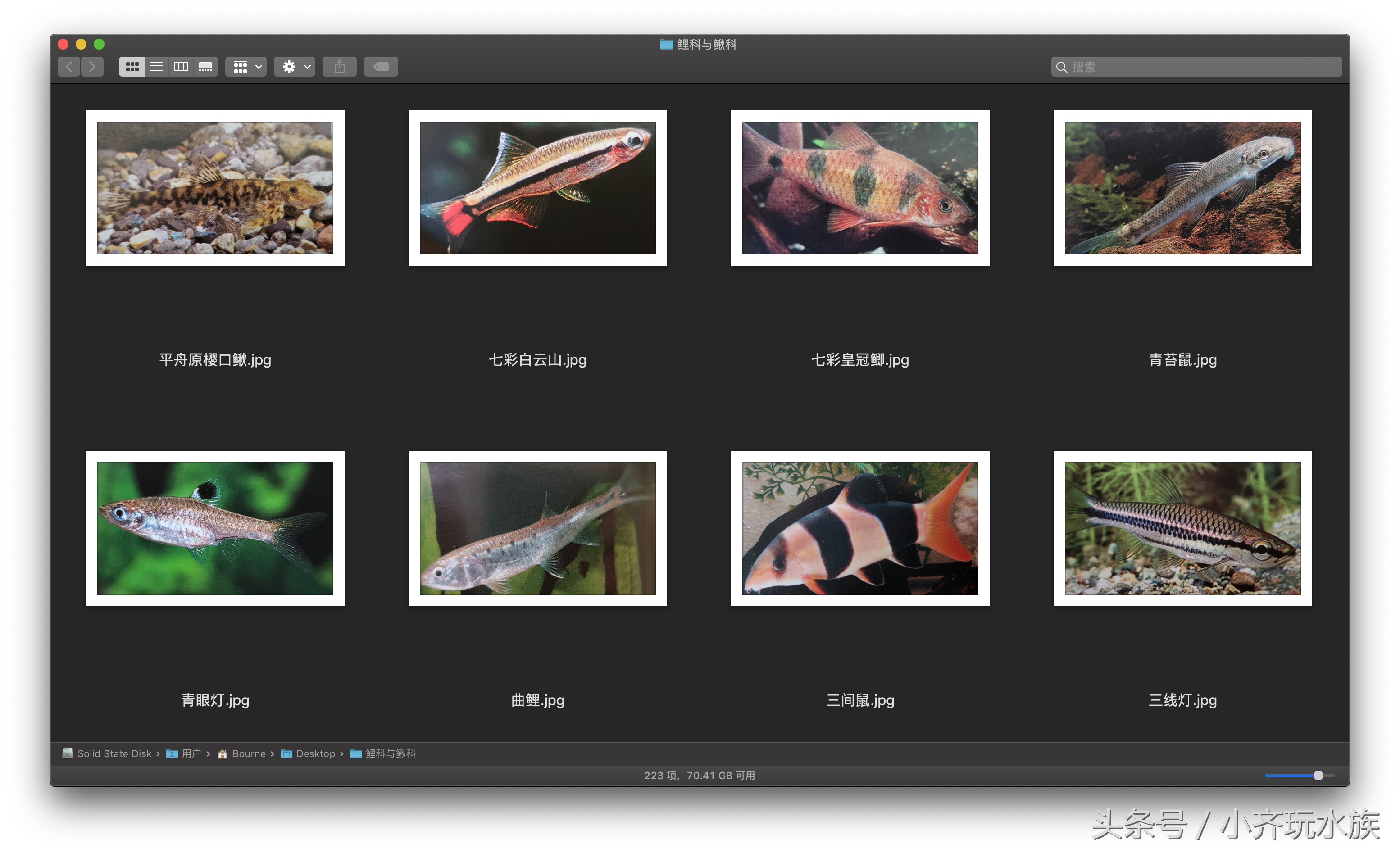Select the 青苔鼠.jpg thumbnail

(1183, 188)
